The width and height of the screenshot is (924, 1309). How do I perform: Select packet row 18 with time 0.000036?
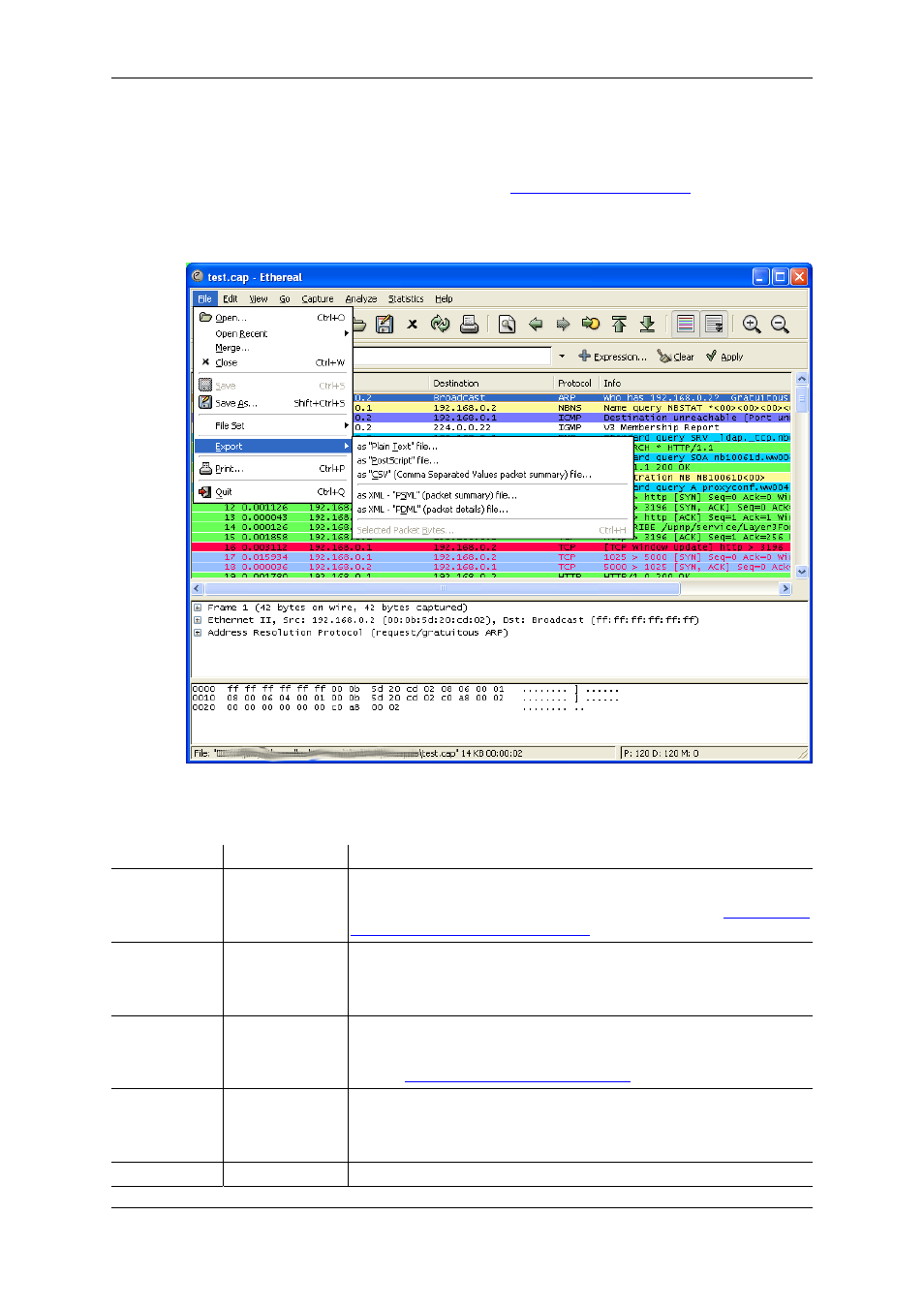(x=491, y=567)
